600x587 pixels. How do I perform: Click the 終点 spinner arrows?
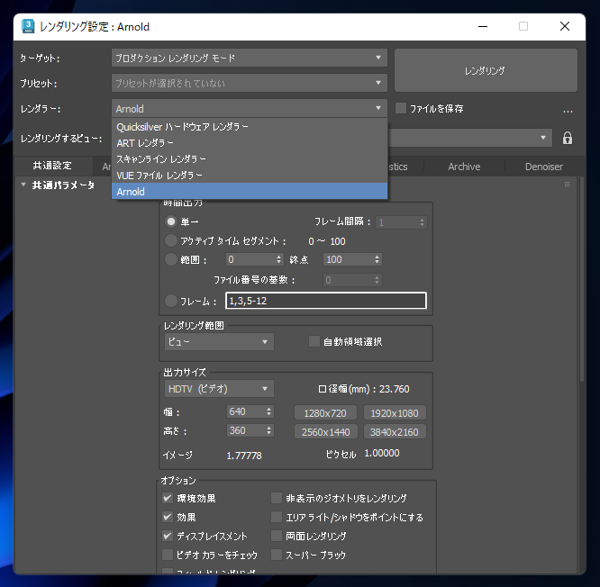click(377, 259)
